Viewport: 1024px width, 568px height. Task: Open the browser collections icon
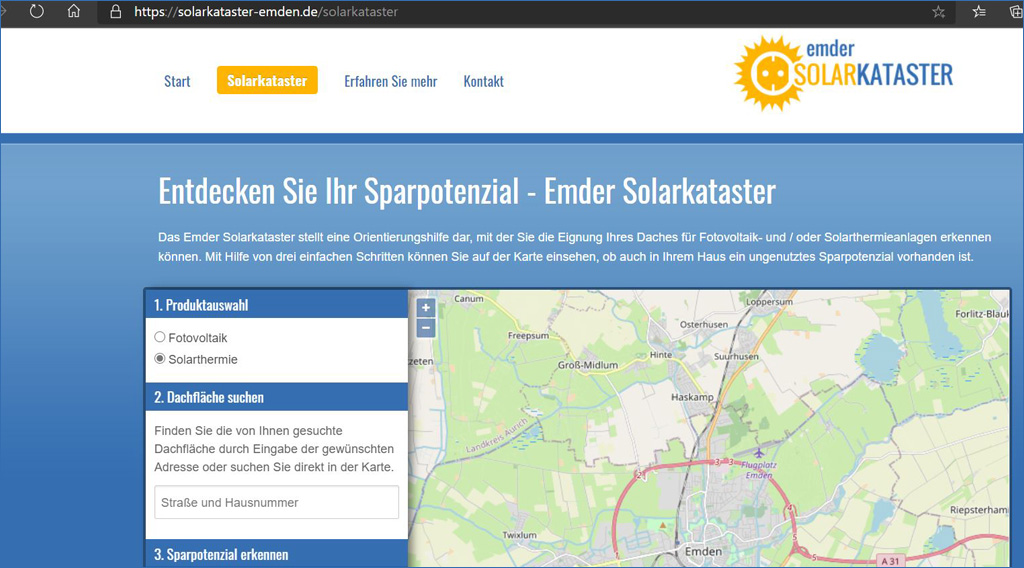click(x=1015, y=12)
